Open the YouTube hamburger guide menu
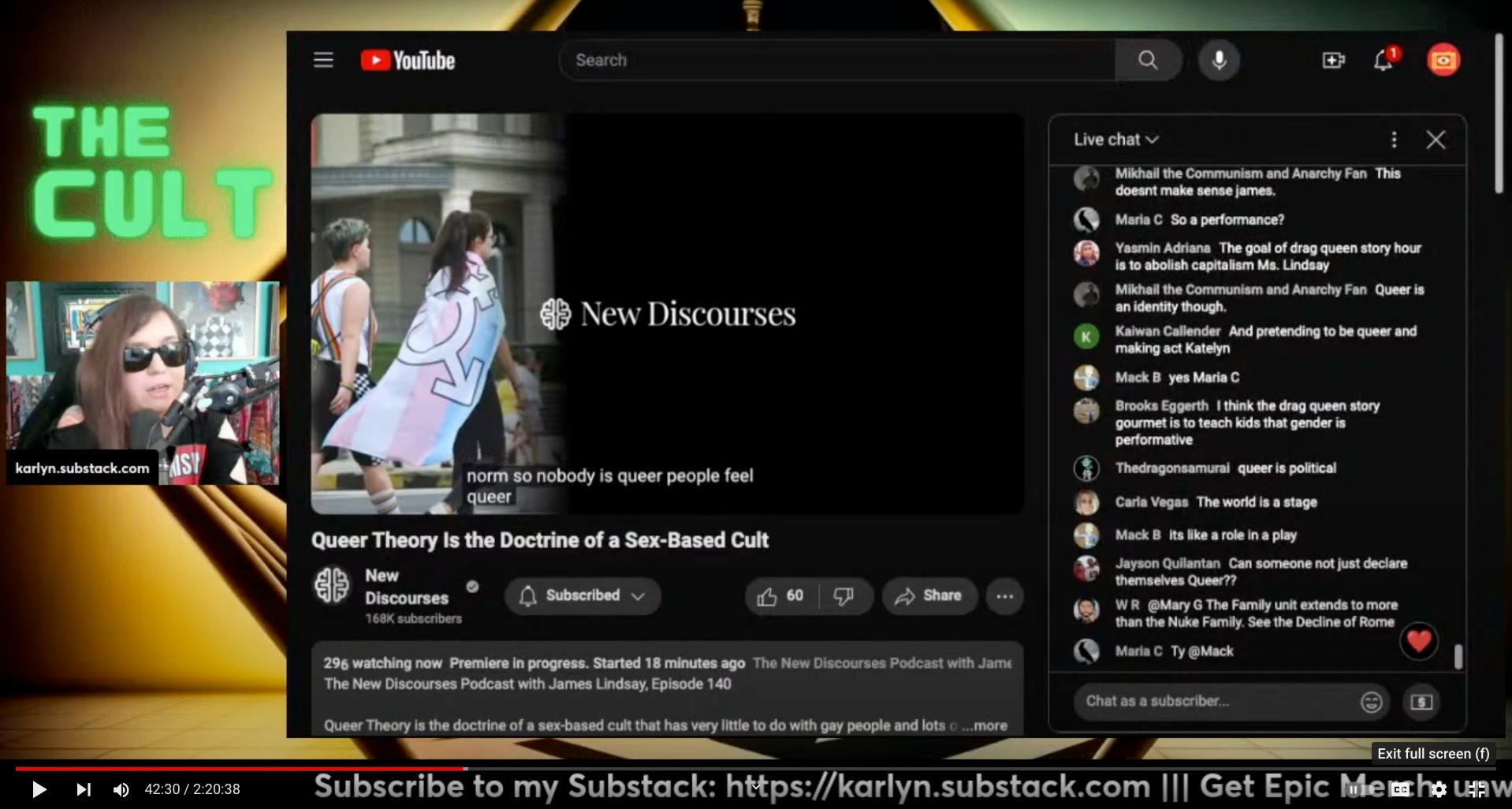Screen dimensions: 1512x809 [x=323, y=60]
